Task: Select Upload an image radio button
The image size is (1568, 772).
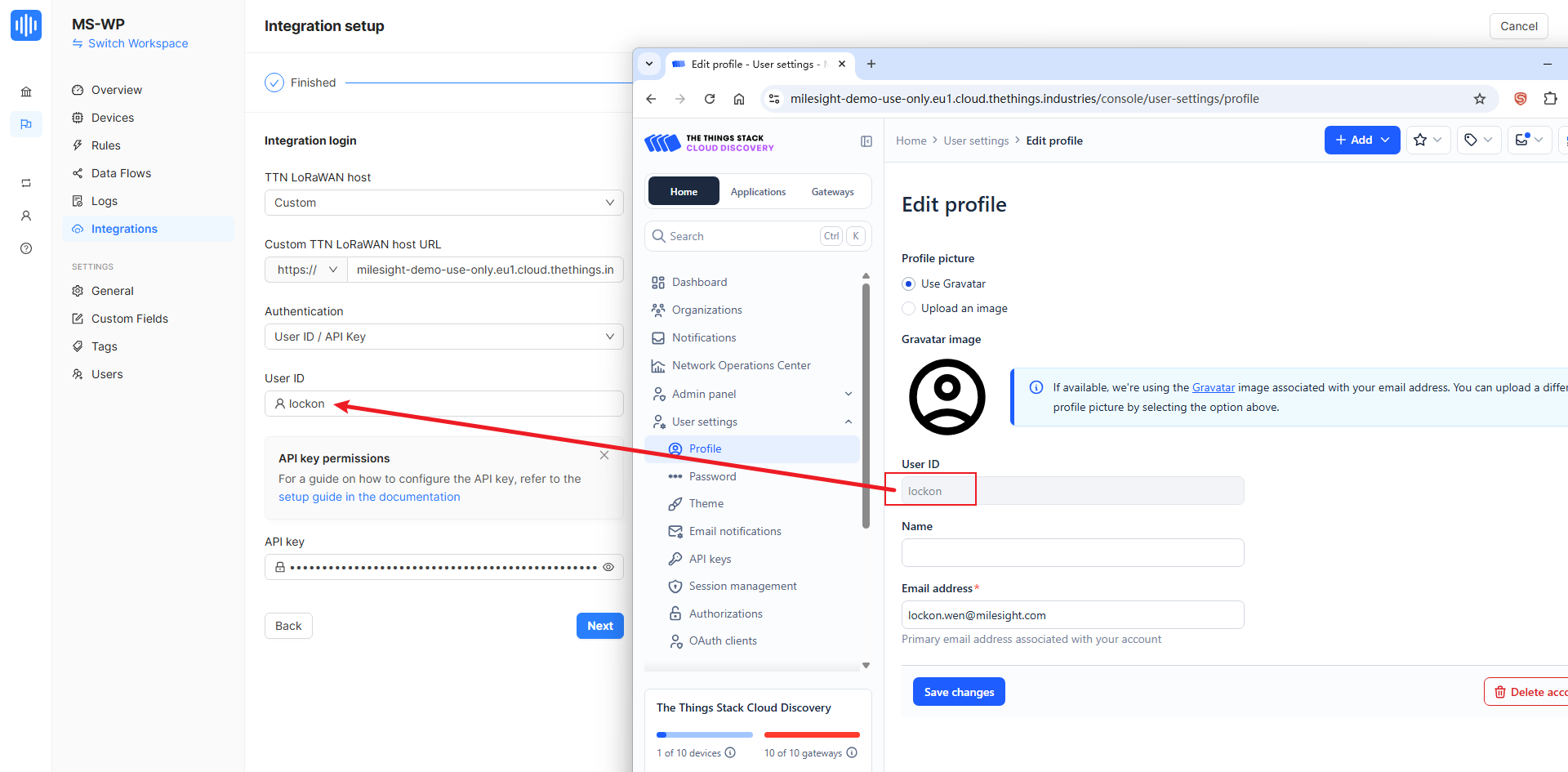Action: (x=908, y=308)
